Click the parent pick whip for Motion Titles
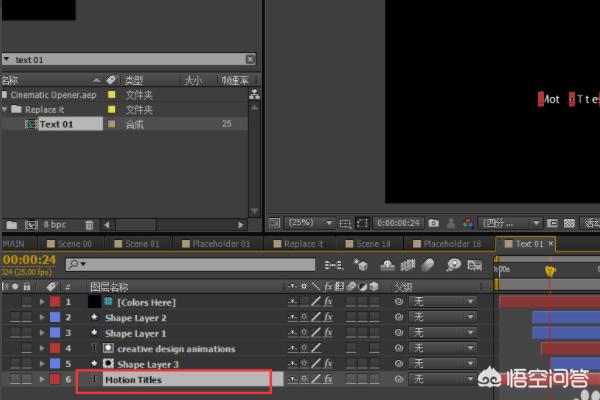Viewport: 600px width, 400px height. pyautogui.click(x=398, y=380)
